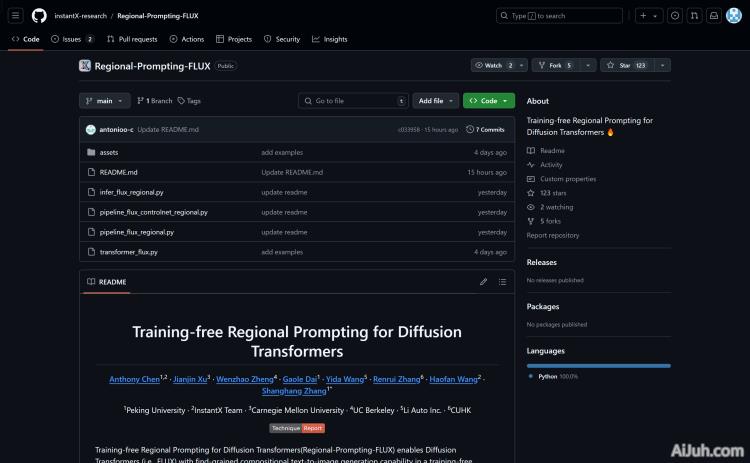This screenshot has width=750, height=463.
Task: Open transformer_flux.py file
Action: tap(129, 252)
